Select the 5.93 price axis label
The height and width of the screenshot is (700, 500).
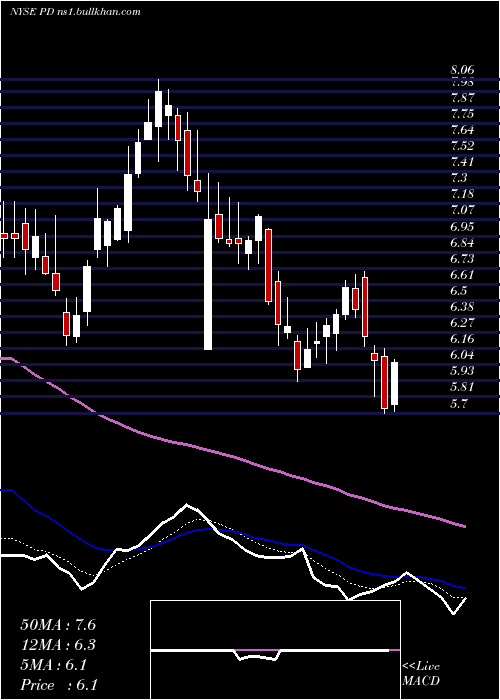tap(462, 371)
